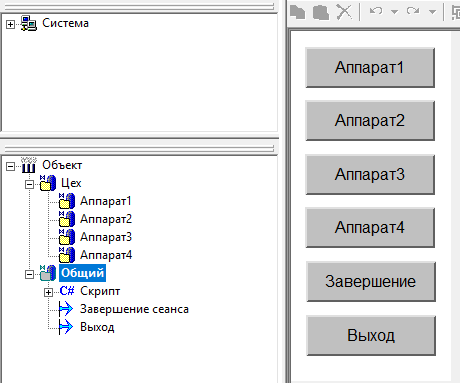Click the Delete X toolbar icon
460x383 pixels.
point(344,12)
